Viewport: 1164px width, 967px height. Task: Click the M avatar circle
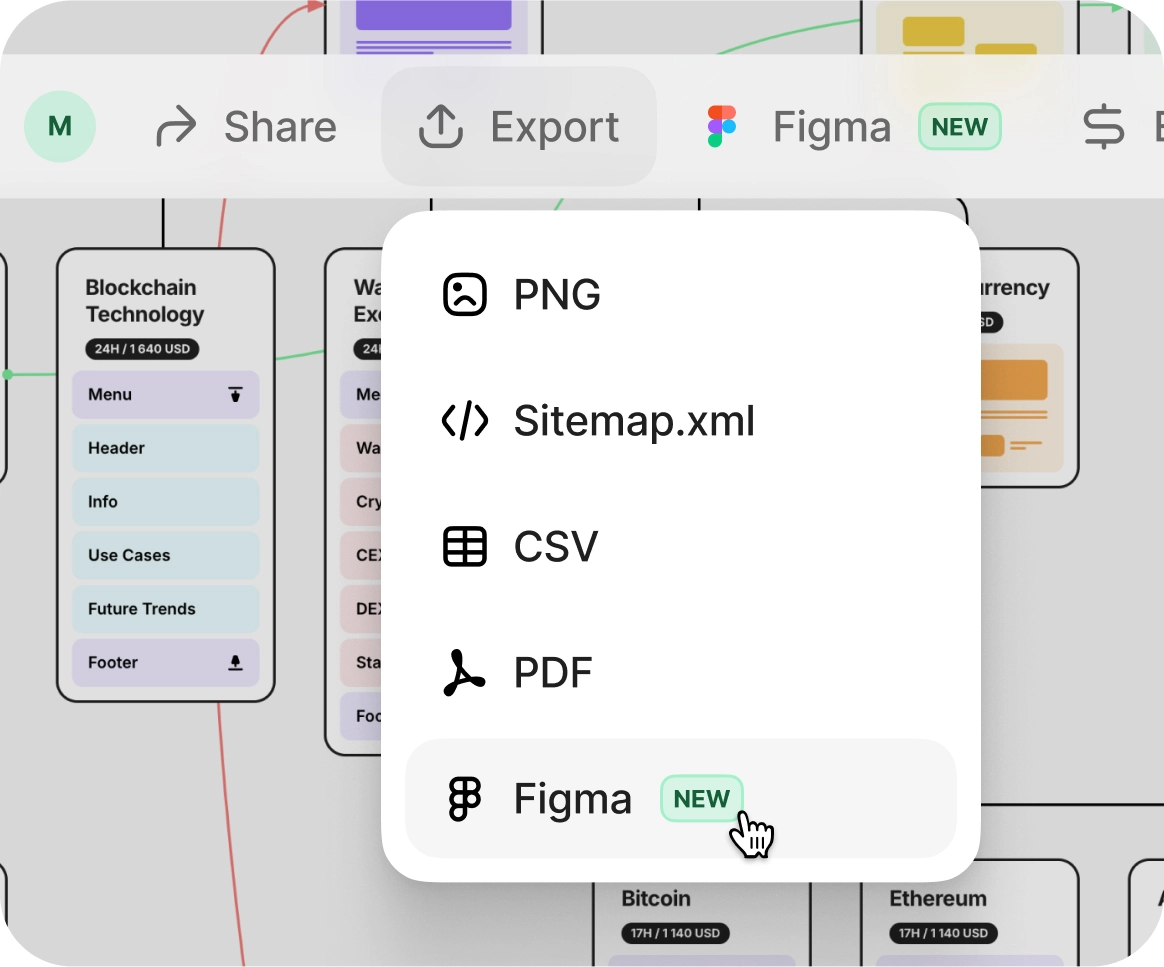coord(60,126)
